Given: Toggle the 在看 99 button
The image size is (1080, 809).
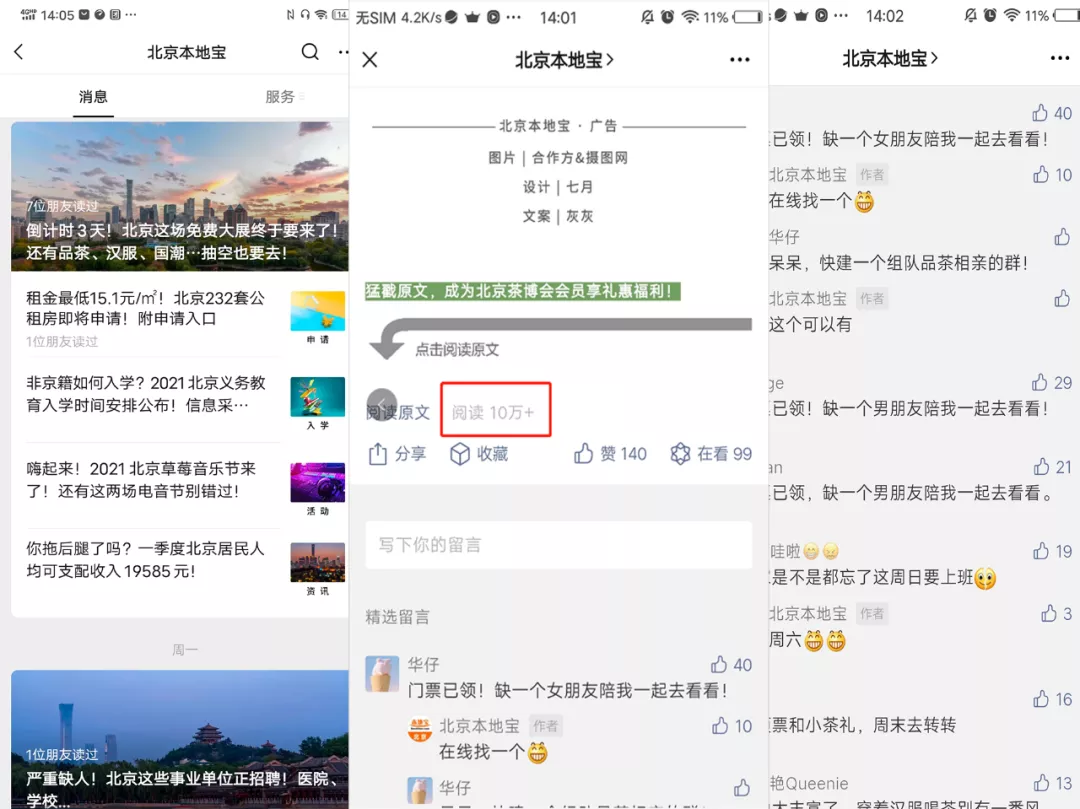Looking at the screenshot, I should click(681, 454).
